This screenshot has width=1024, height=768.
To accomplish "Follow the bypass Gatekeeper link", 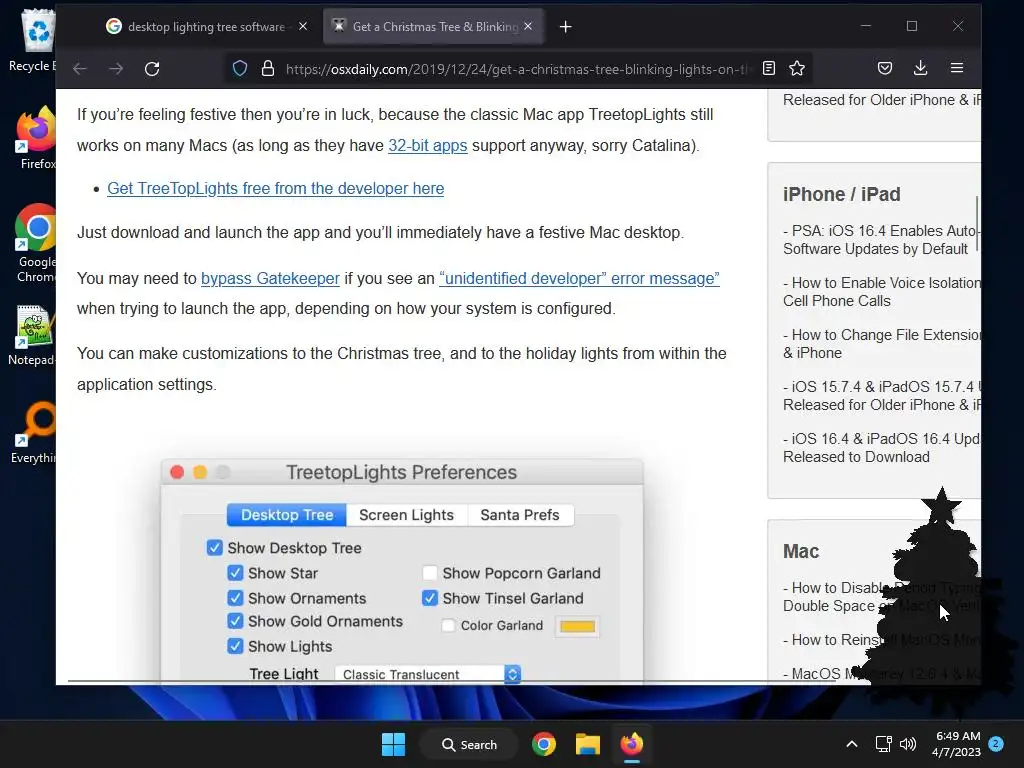I will pos(270,278).
